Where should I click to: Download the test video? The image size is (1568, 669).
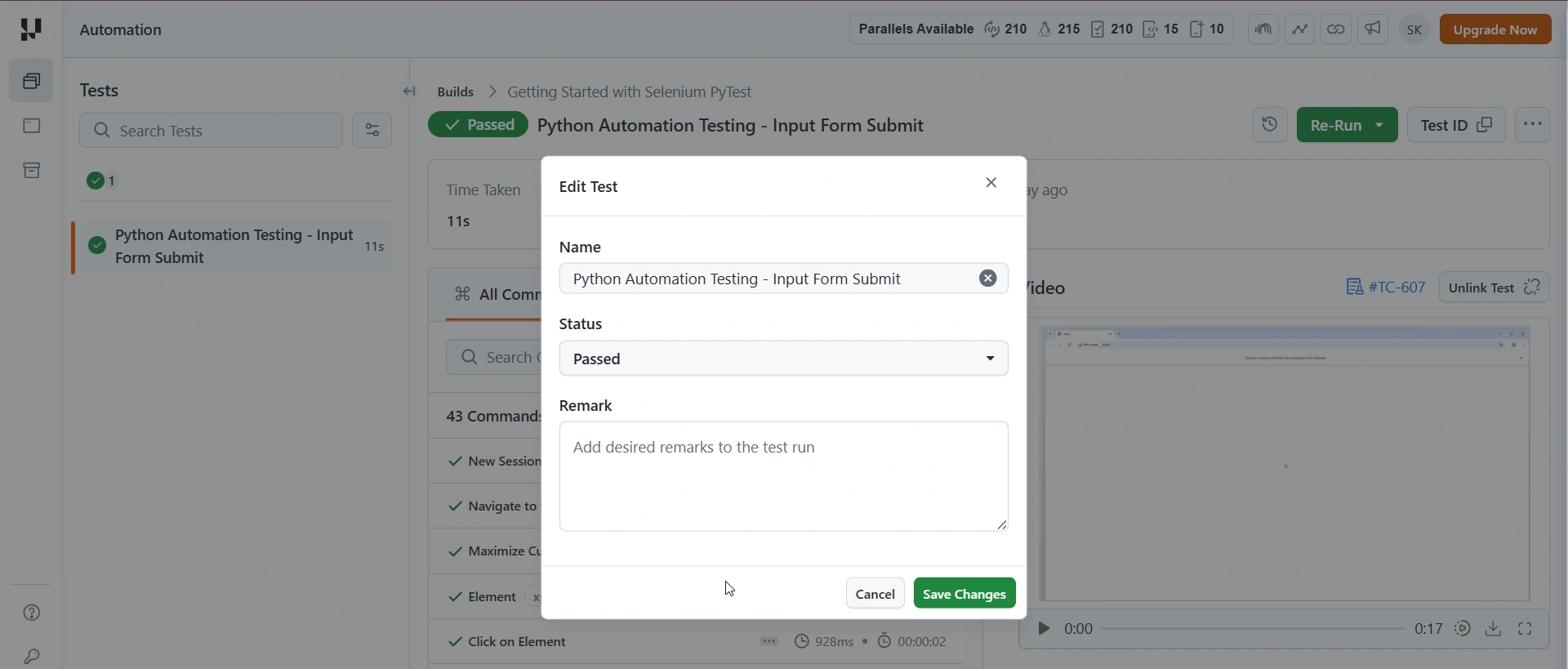[x=1494, y=628]
